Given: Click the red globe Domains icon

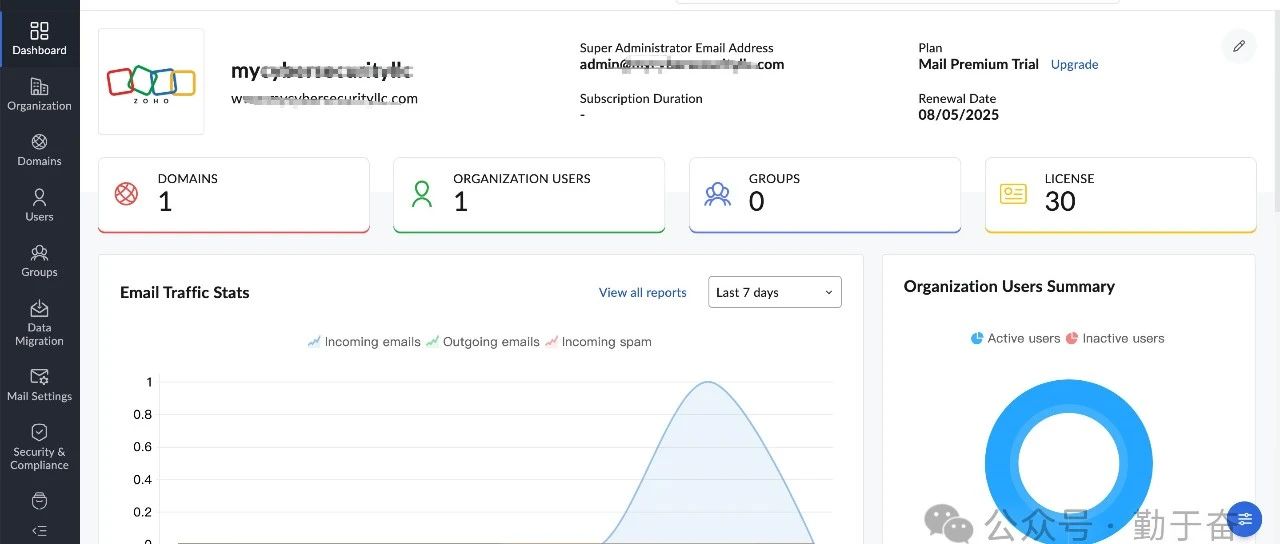Looking at the screenshot, I should click(x=126, y=194).
